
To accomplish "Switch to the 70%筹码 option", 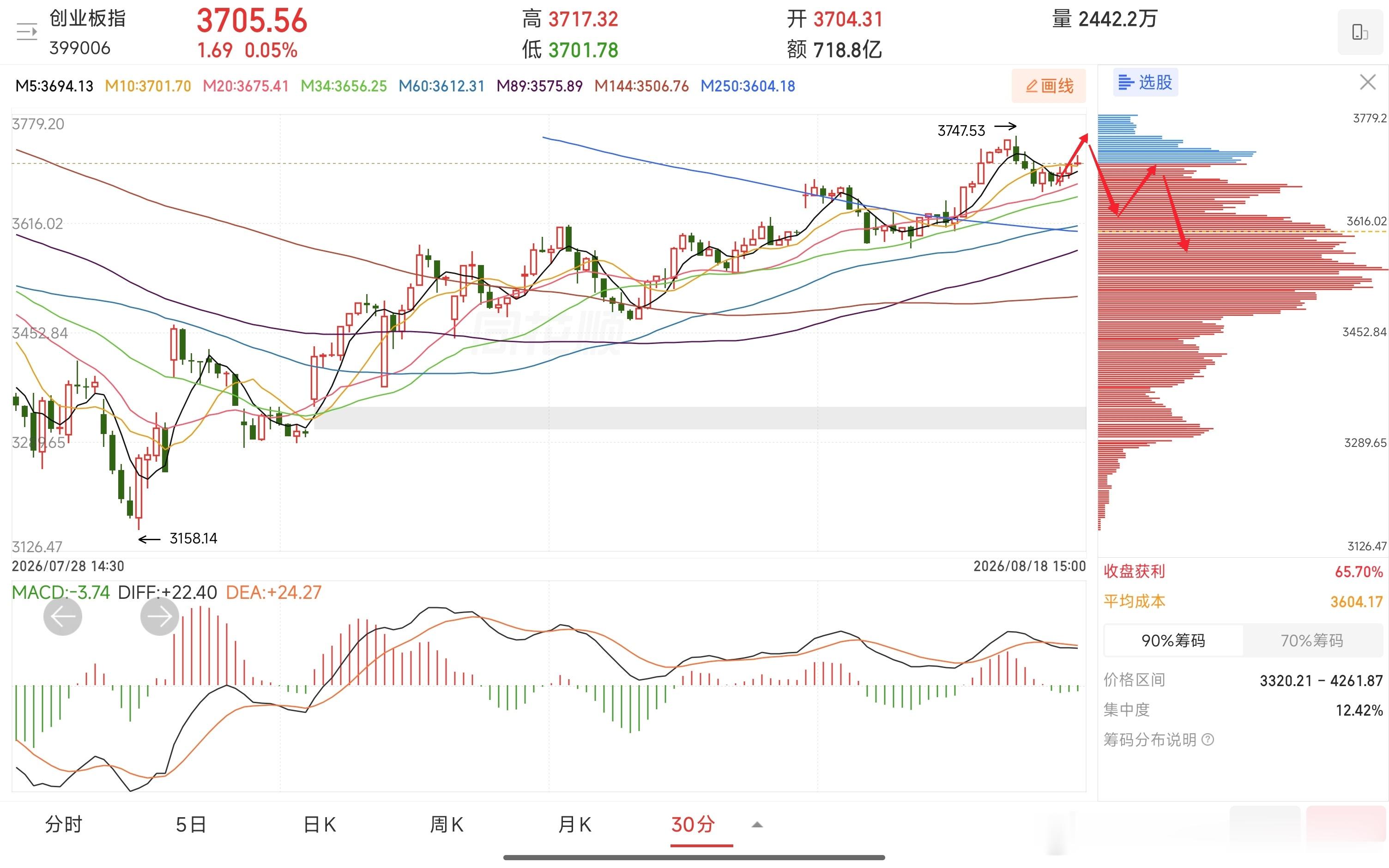I will click(1312, 641).
